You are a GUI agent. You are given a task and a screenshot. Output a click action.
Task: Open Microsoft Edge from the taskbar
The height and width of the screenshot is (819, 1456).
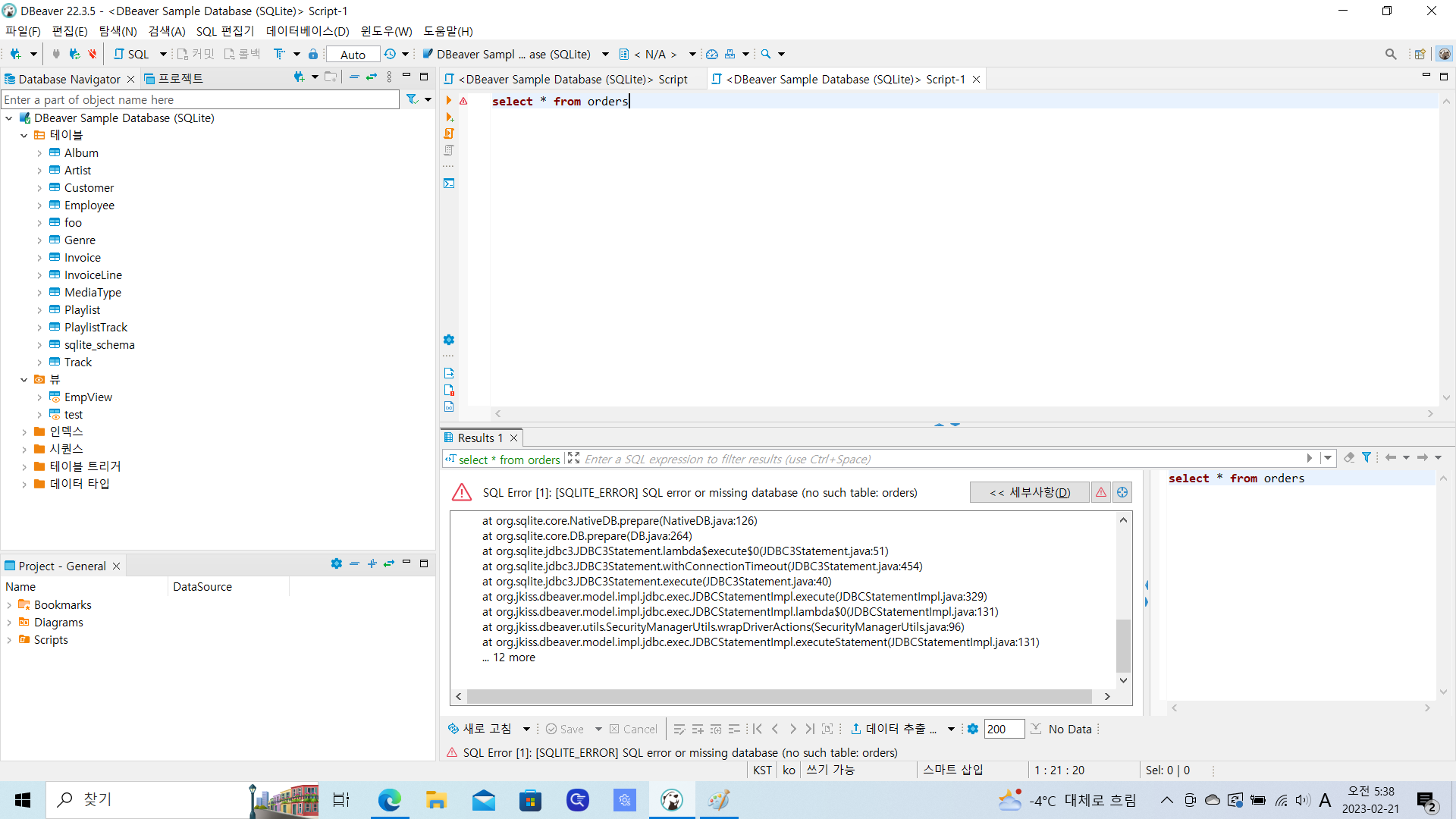click(390, 800)
